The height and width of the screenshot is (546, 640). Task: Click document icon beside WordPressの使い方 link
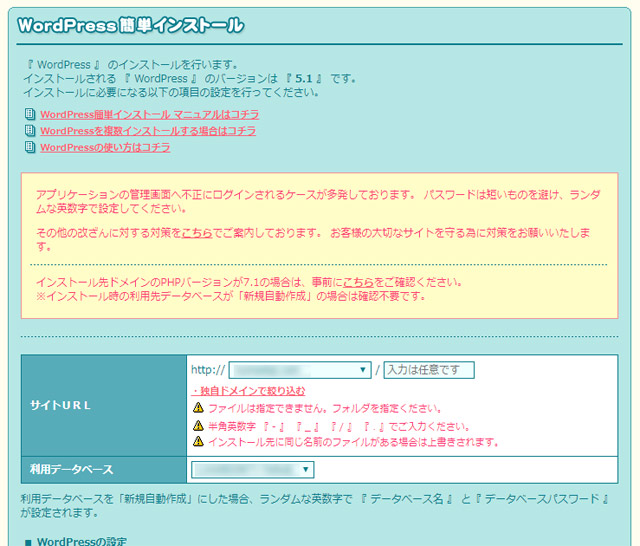coord(29,147)
